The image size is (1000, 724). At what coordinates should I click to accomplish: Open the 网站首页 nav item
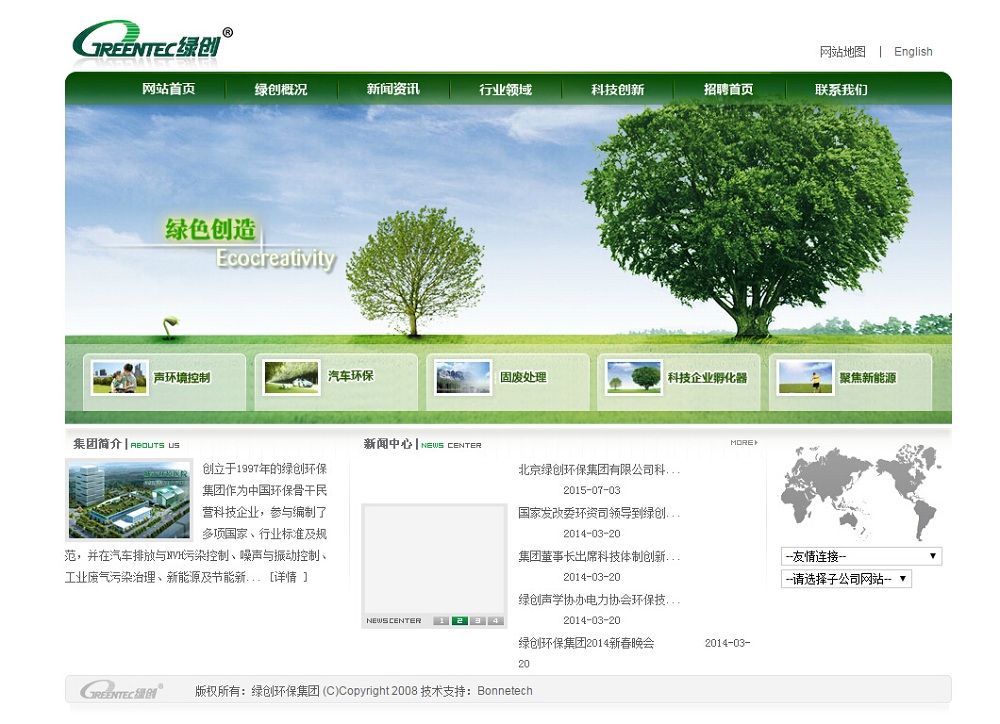(x=168, y=89)
